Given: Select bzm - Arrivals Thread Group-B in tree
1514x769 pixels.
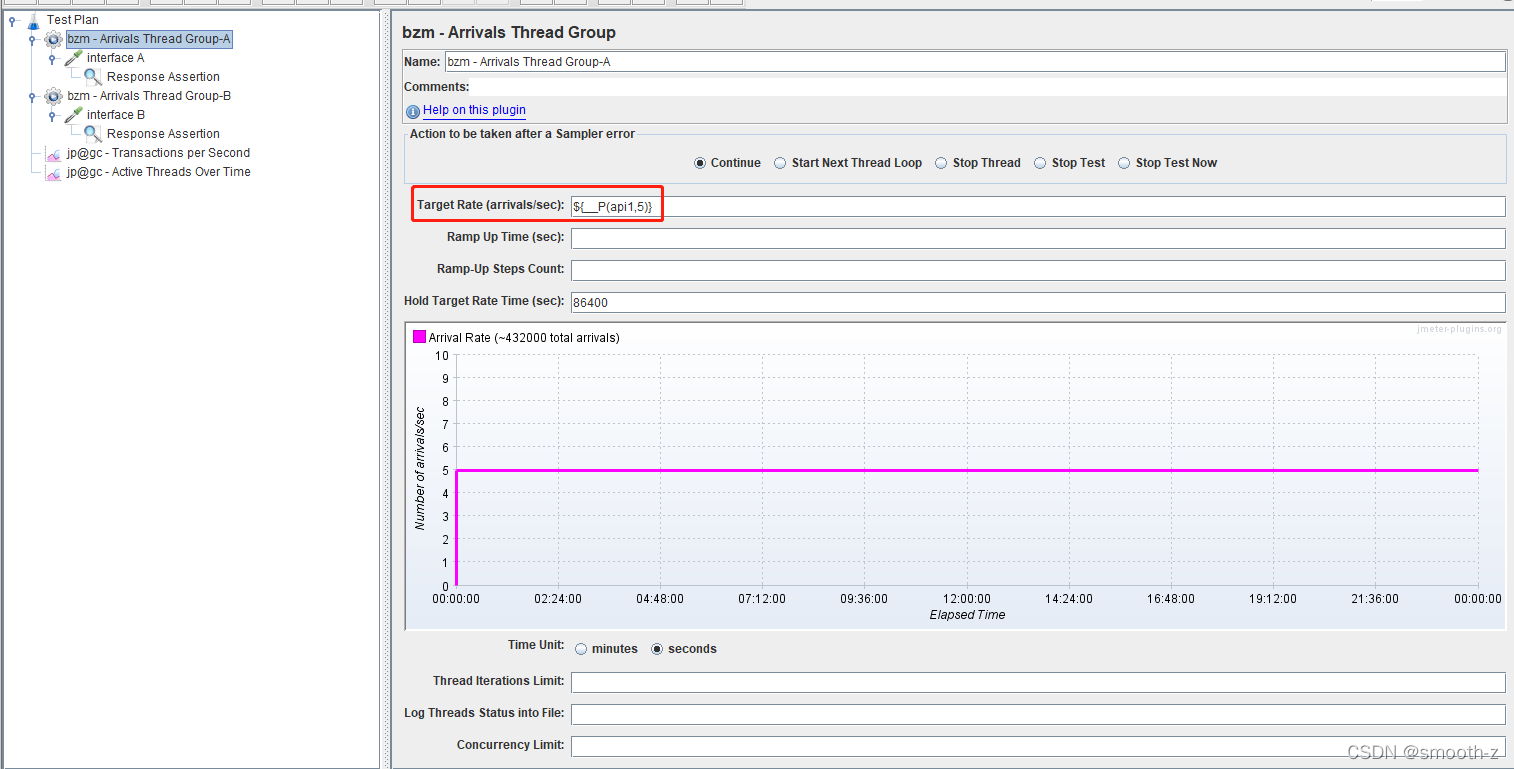Looking at the screenshot, I should point(149,96).
